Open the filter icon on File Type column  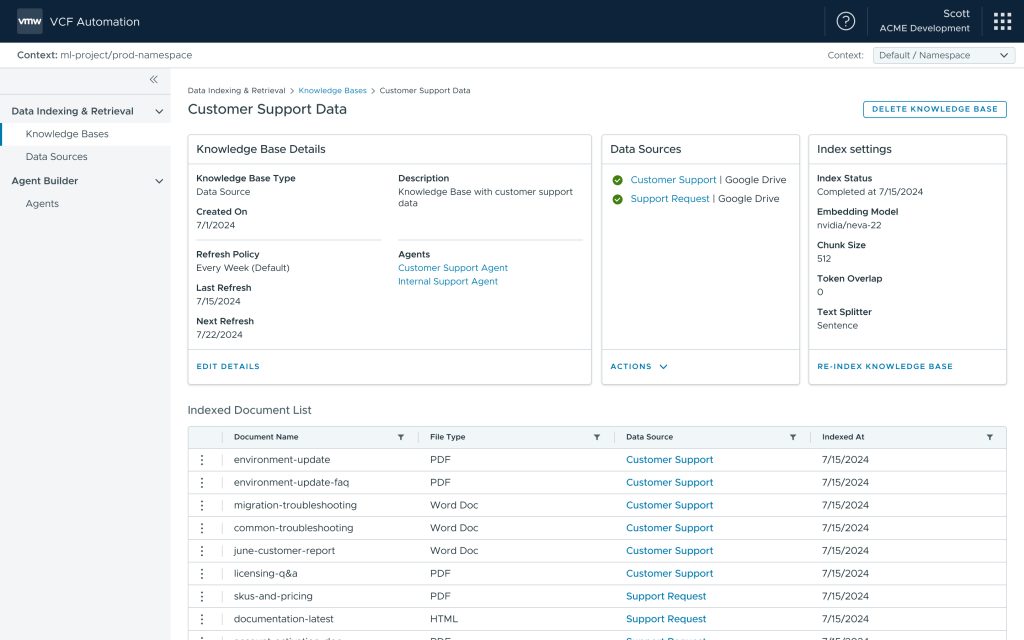(x=597, y=437)
